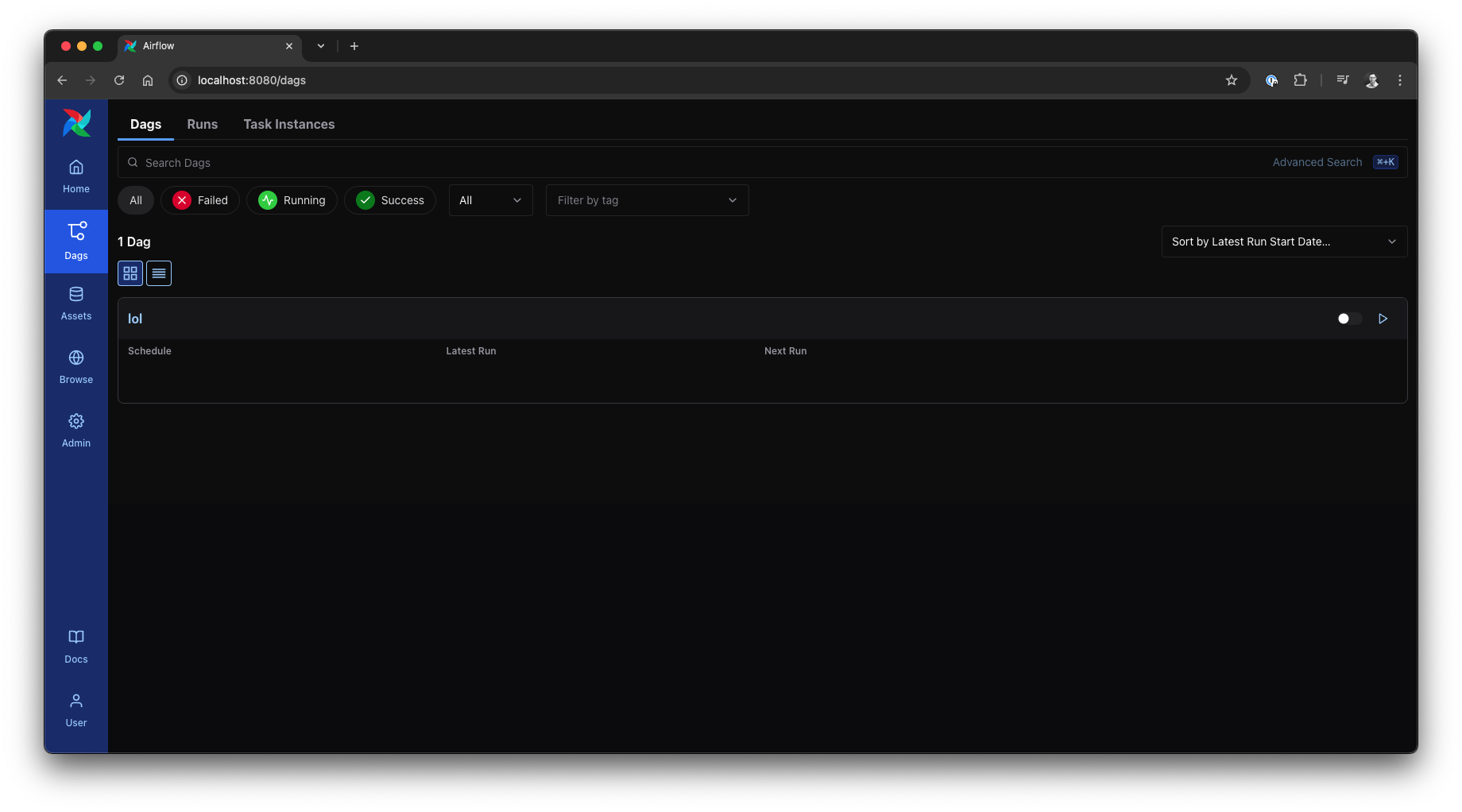
Task: Open the User account menu
Action: point(75,710)
